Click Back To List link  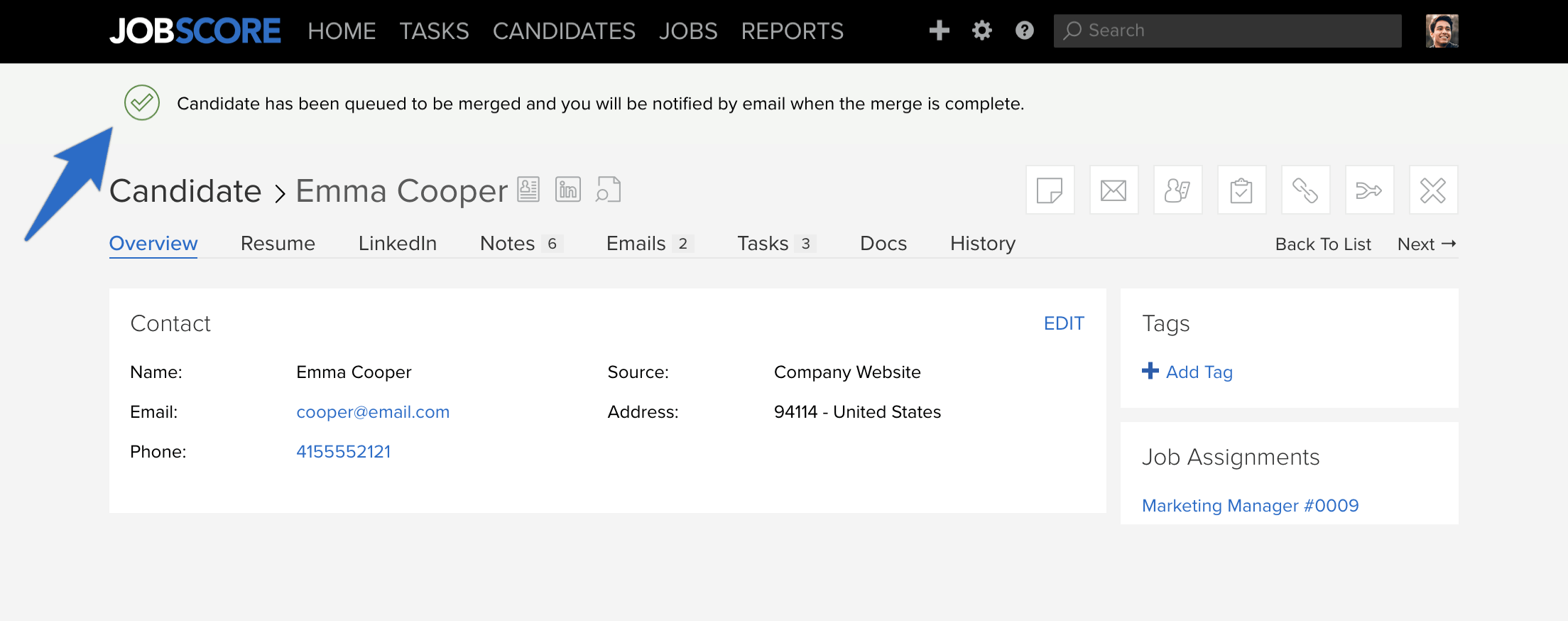tap(1323, 244)
